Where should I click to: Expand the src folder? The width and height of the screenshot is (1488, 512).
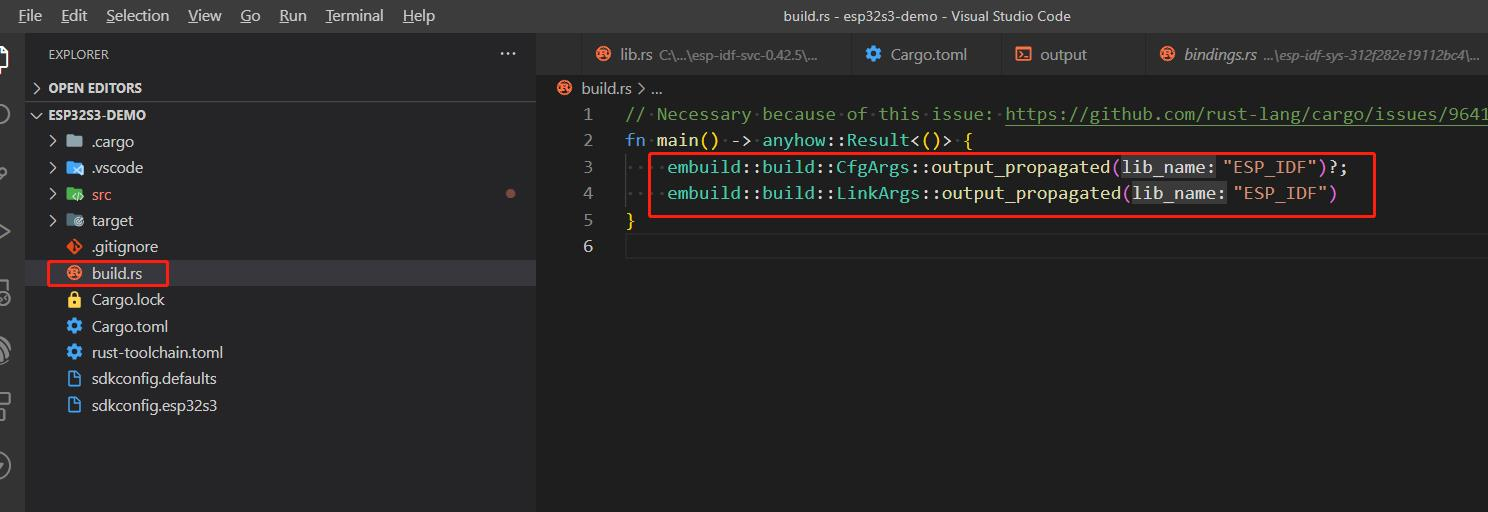(53, 194)
